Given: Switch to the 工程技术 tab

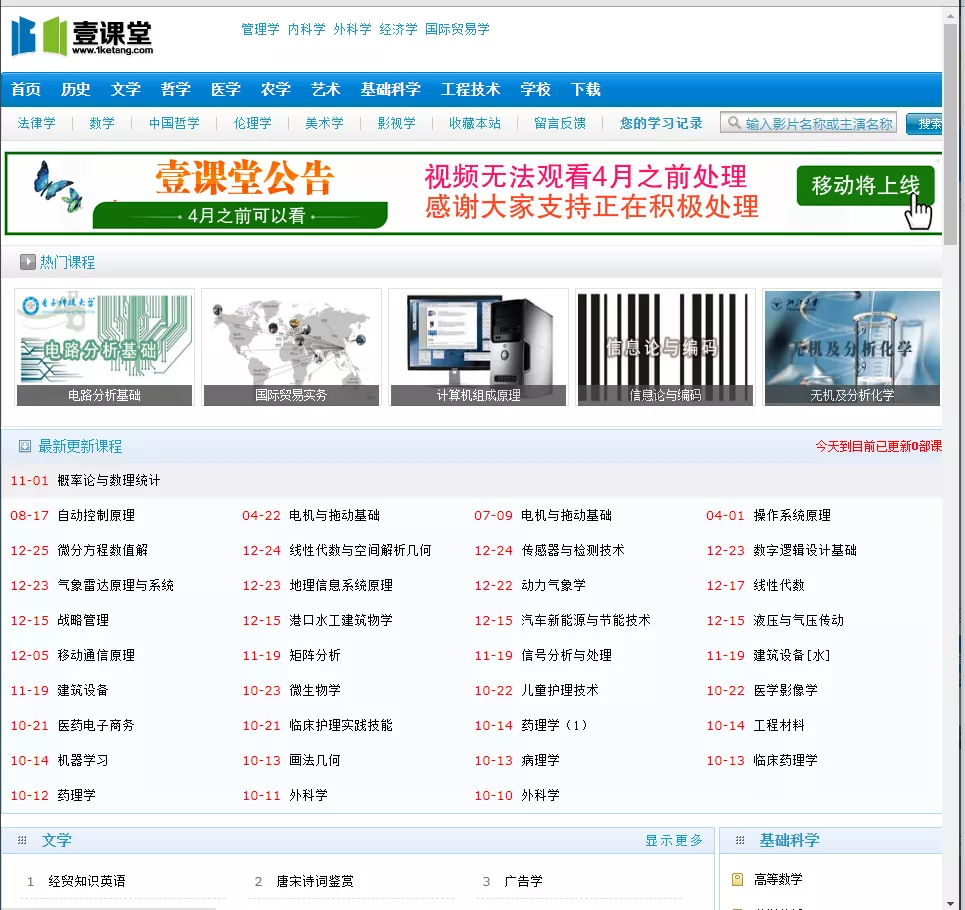Looking at the screenshot, I should pyautogui.click(x=471, y=89).
